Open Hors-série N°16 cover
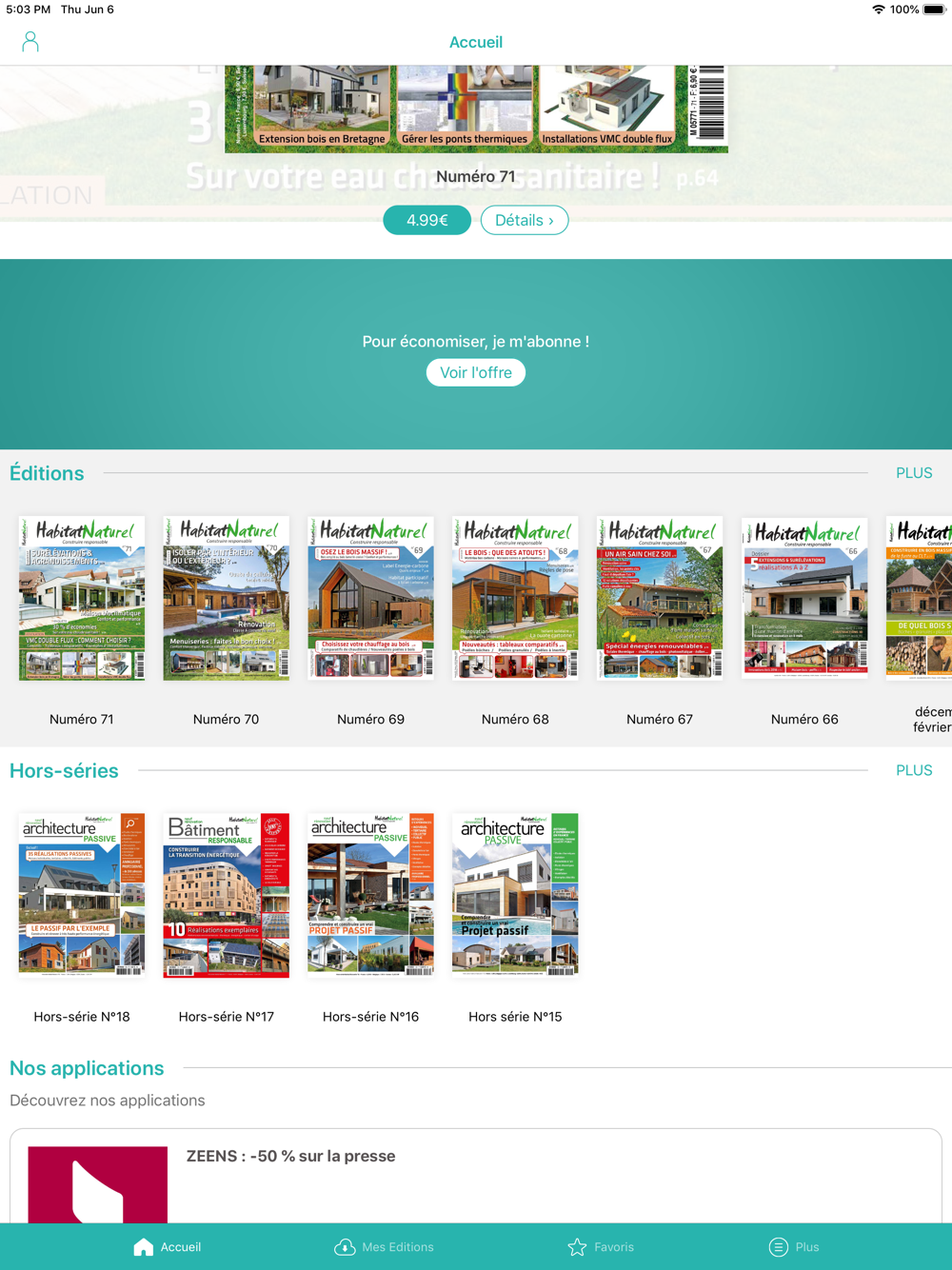 (371, 895)
